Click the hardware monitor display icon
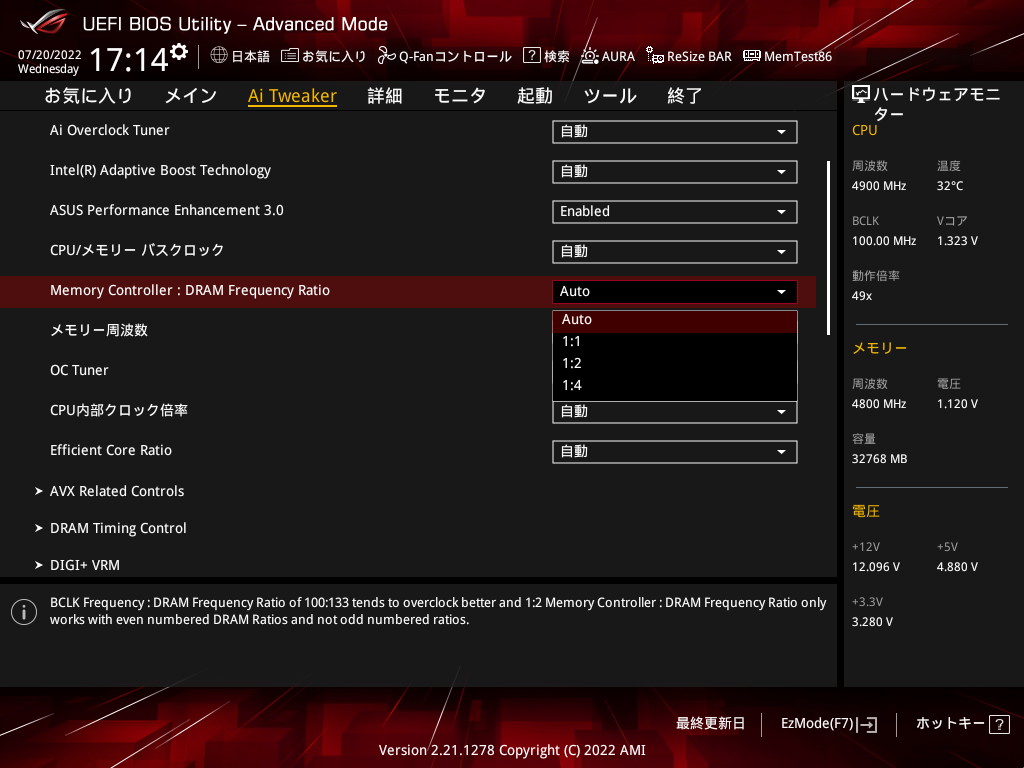Screen dimensions: 1024x768 861,95
